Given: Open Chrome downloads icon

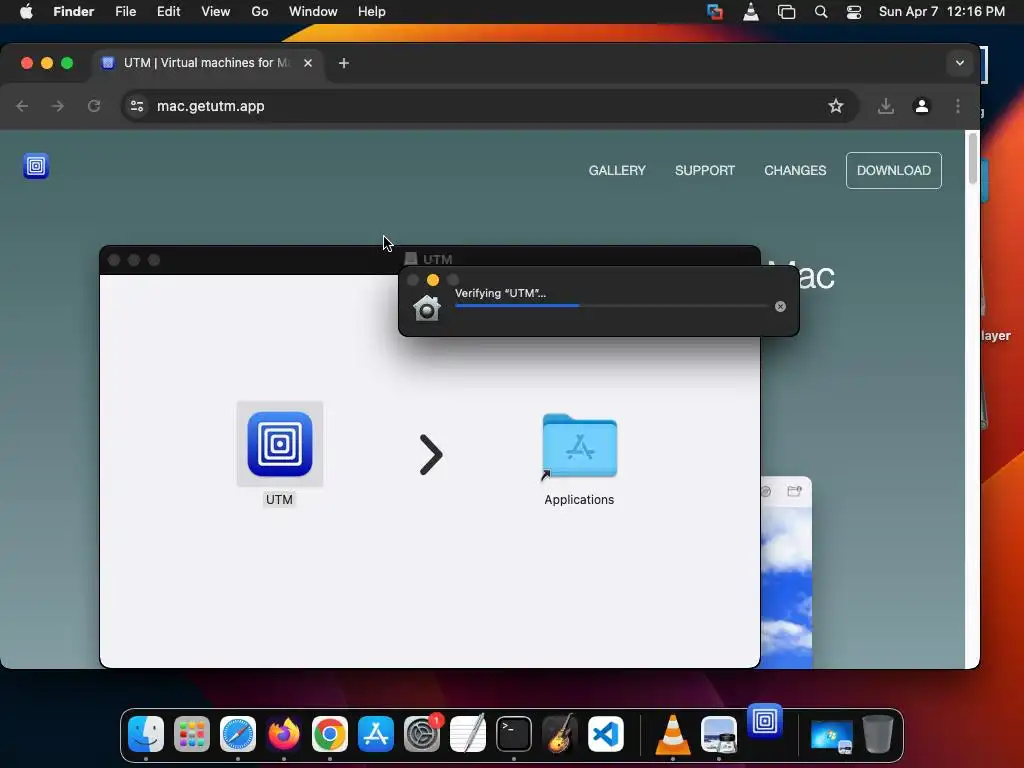Looking at the screenshot, I should point(886,106).
